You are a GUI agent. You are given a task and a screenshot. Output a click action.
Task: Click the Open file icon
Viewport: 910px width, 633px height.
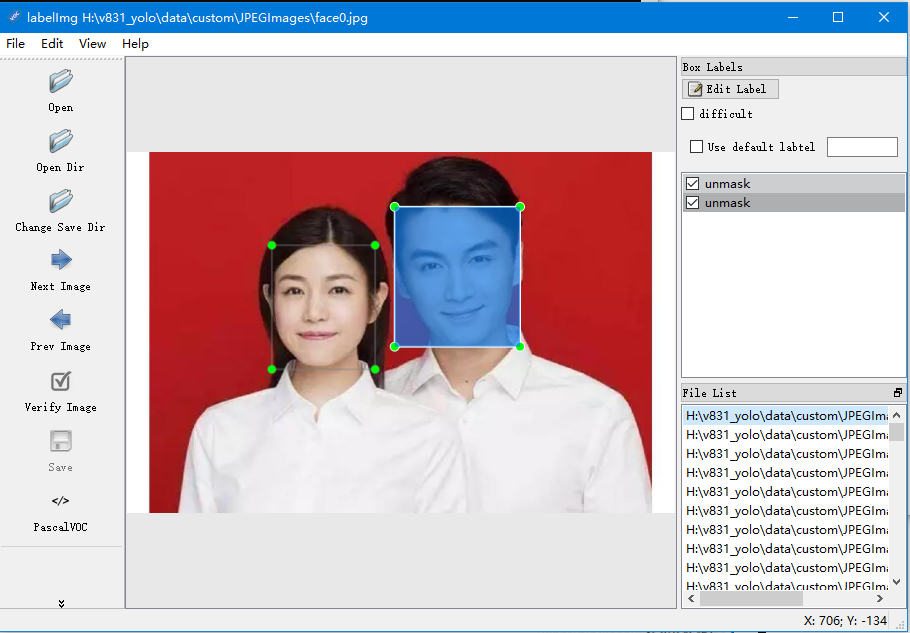pos(60,81)
